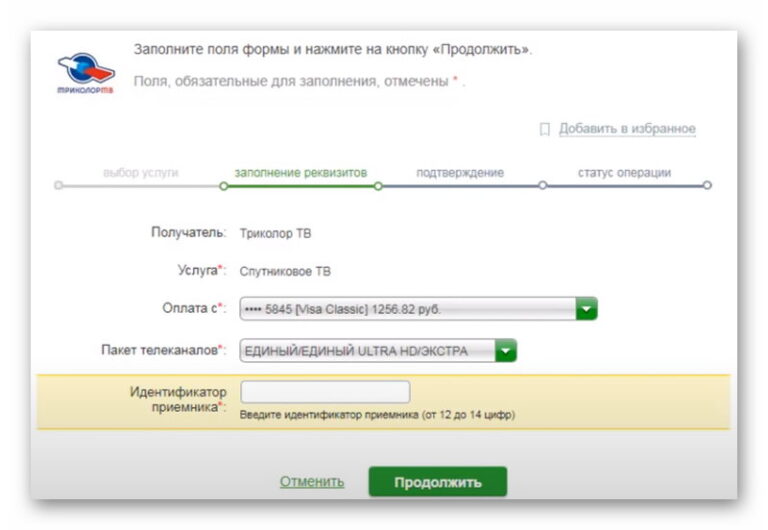The image size is (768, 530).
Task: Select the подтверждение step label
Action: [x=460, y=173]
